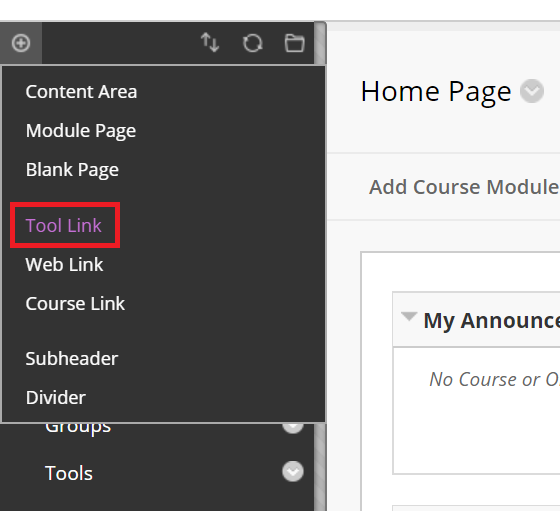The image size is (560, 511).
Task: Insert a Divider from the menu
Action: click(x=56, y=397)
